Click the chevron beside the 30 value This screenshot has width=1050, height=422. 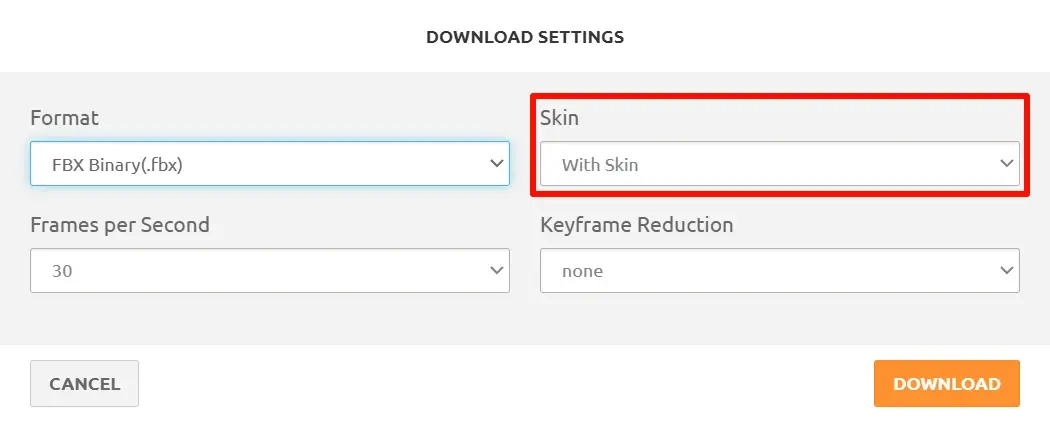pos(496,270)
